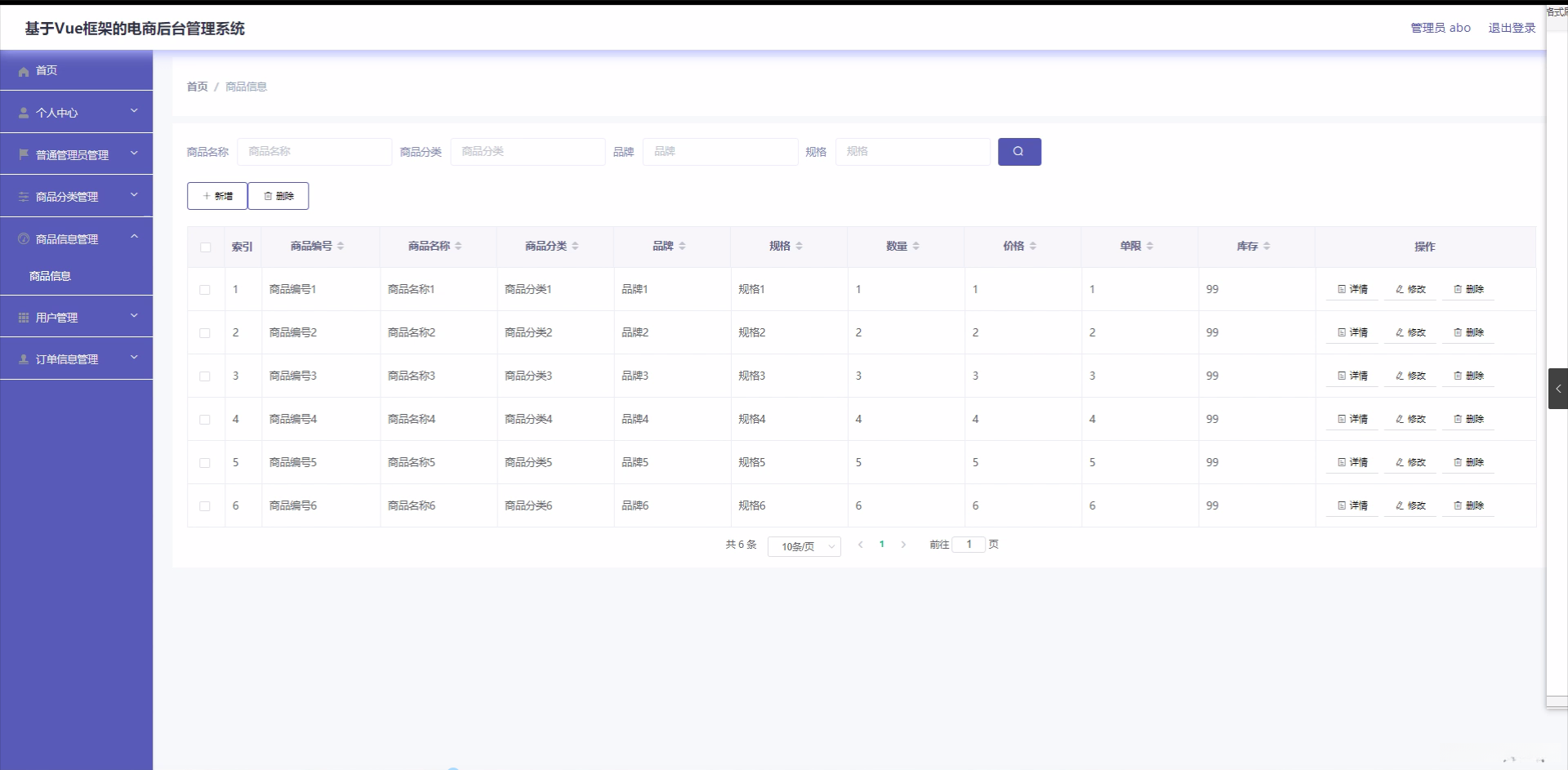The image size is (1568, 770).
Task: Click the 商品信息管理 sidebar icon
Action: (24, 239)
